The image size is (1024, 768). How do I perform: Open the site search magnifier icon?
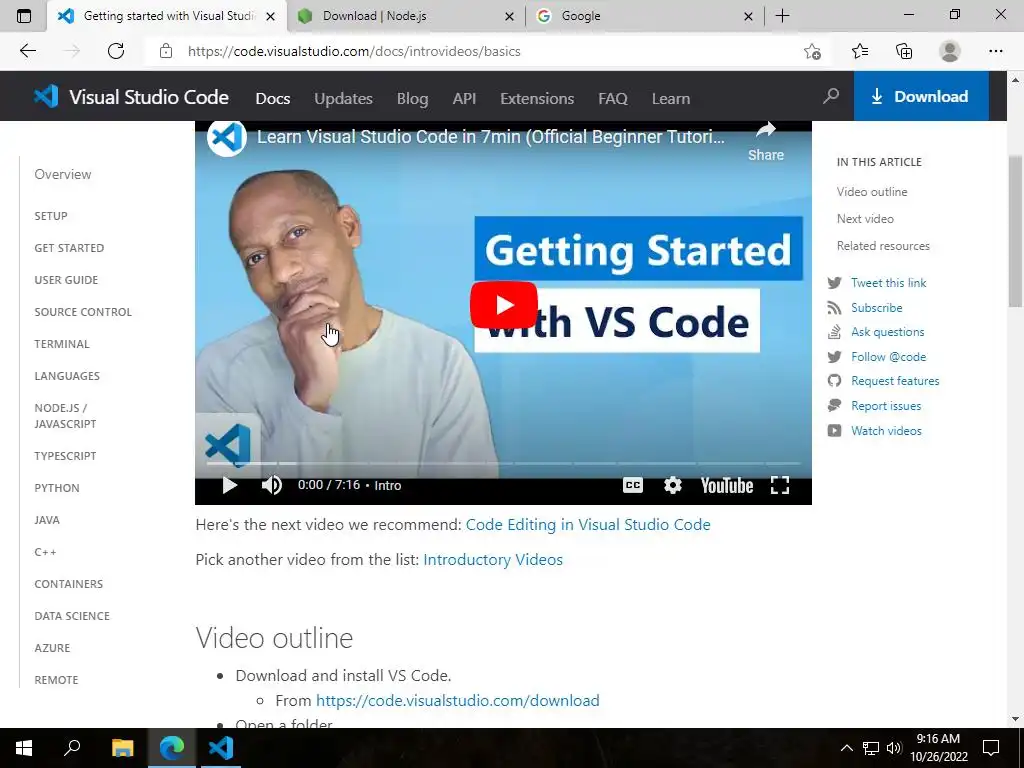click(831, 97)
